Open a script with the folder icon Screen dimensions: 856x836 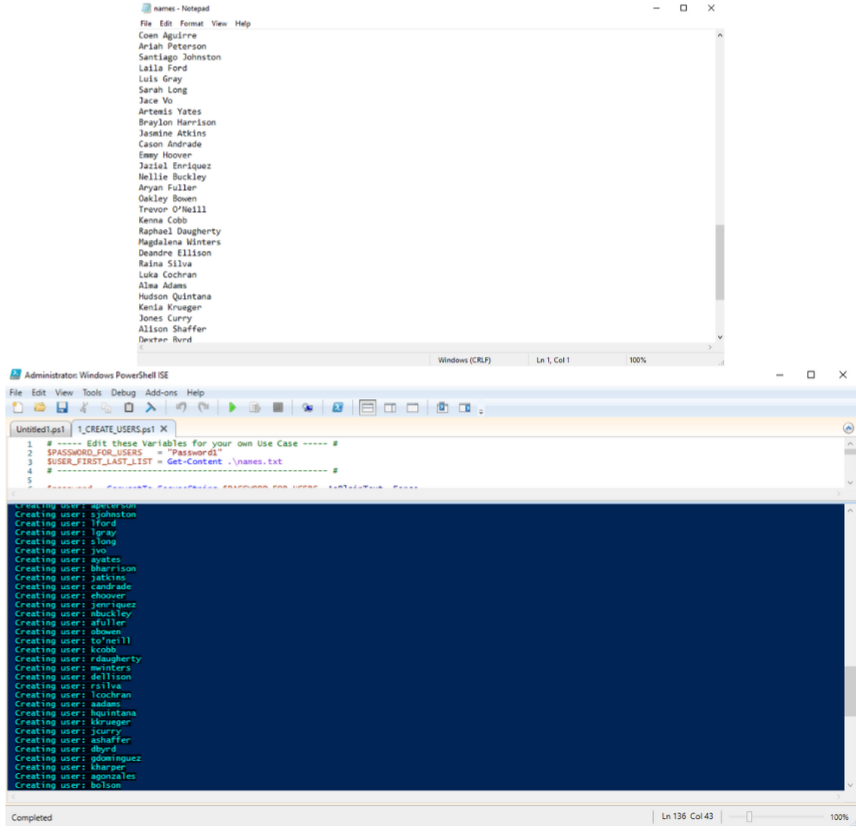point(40,408)
